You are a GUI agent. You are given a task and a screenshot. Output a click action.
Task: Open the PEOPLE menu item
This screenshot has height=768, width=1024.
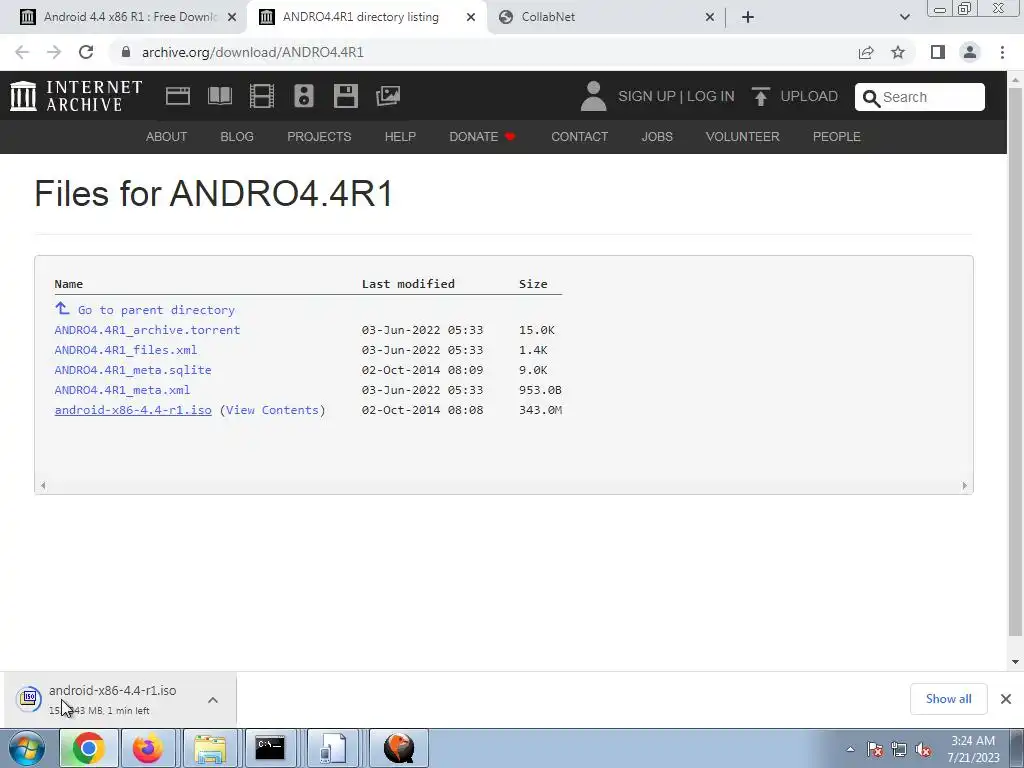[837, 136]
